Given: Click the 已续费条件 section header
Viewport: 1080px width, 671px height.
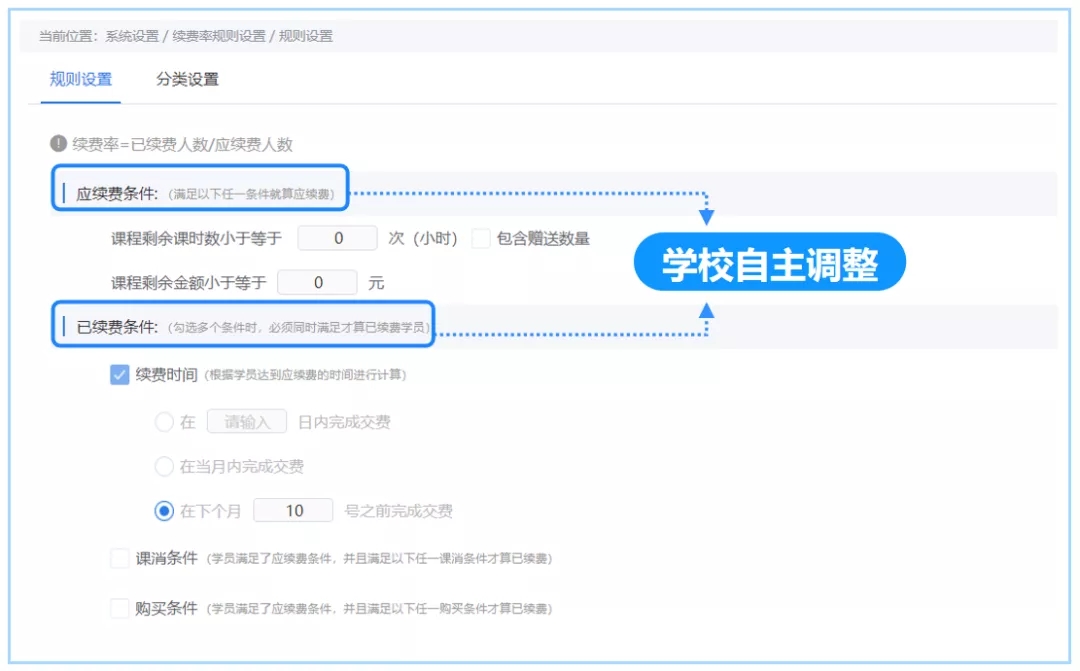Looking at the screenshot, I should (117, 326).
